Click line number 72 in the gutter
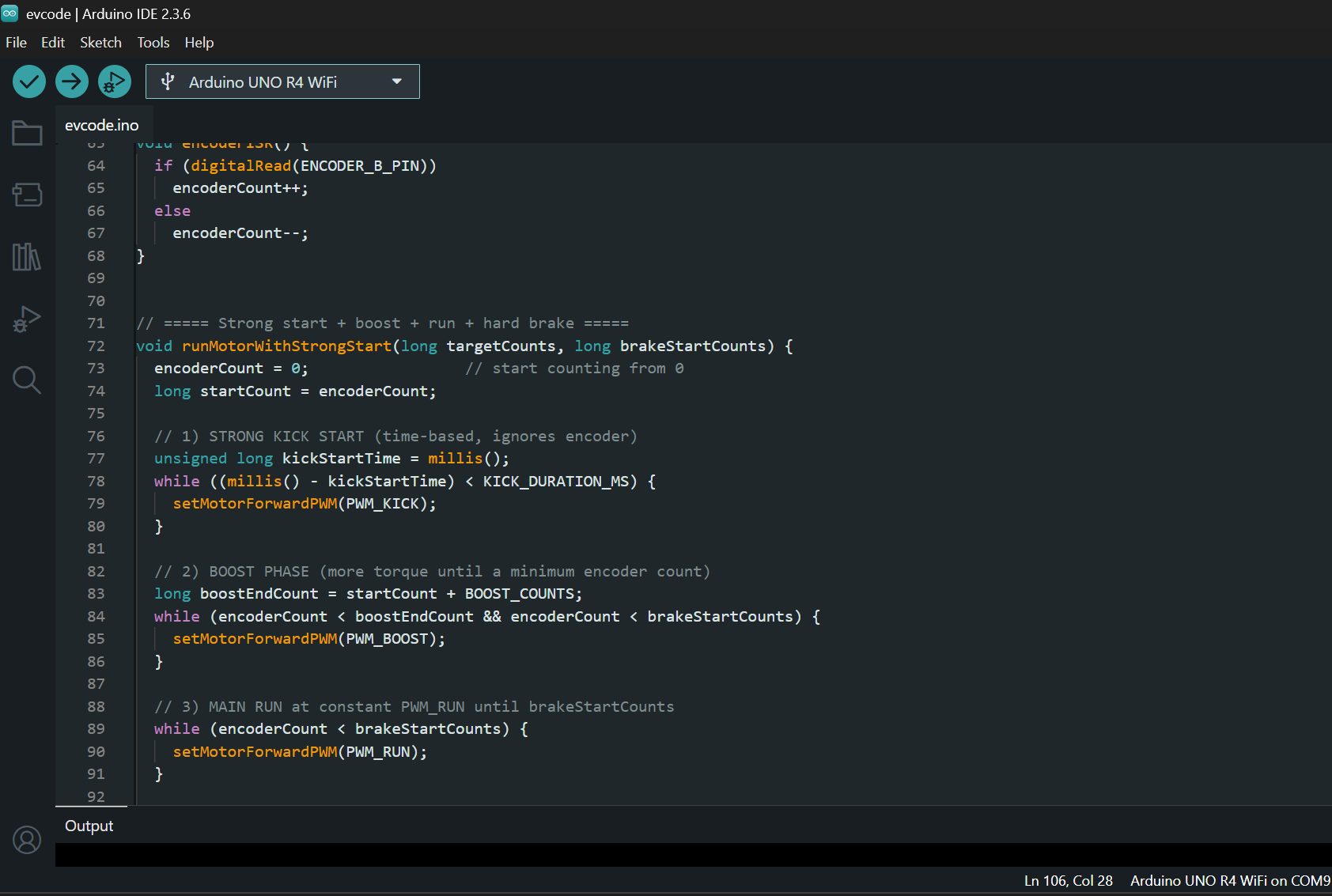Screen dimensions: 1332x896 coord(96,346)
